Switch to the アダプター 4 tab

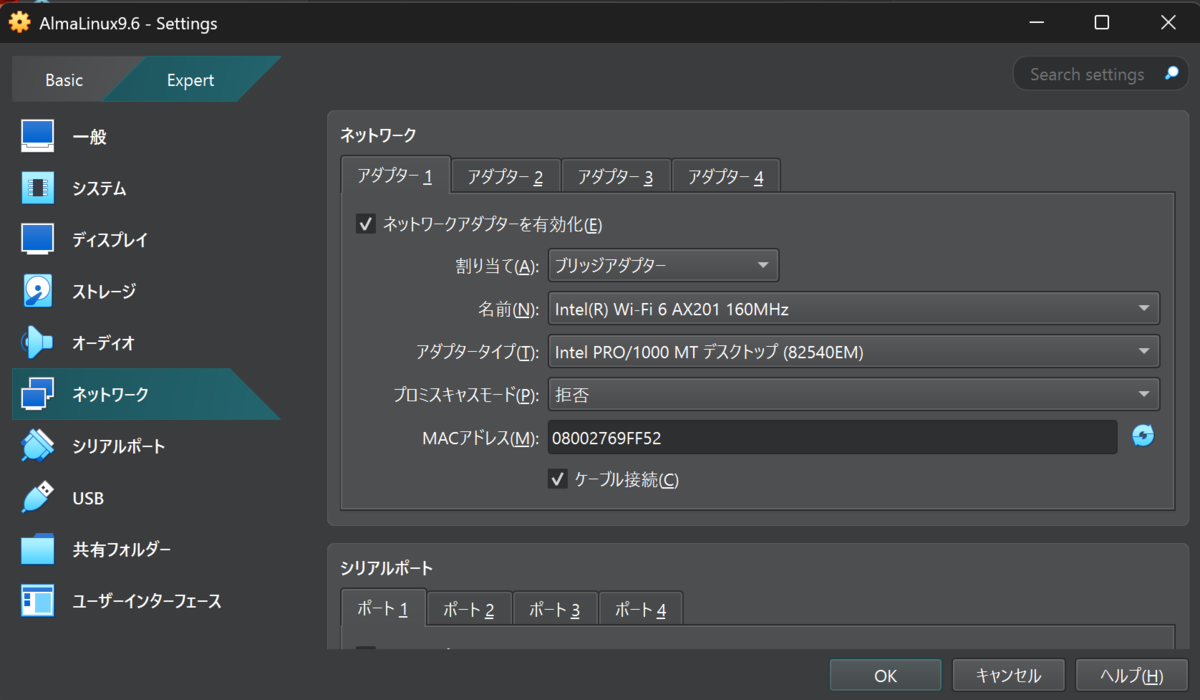click(x=726, y=177)
